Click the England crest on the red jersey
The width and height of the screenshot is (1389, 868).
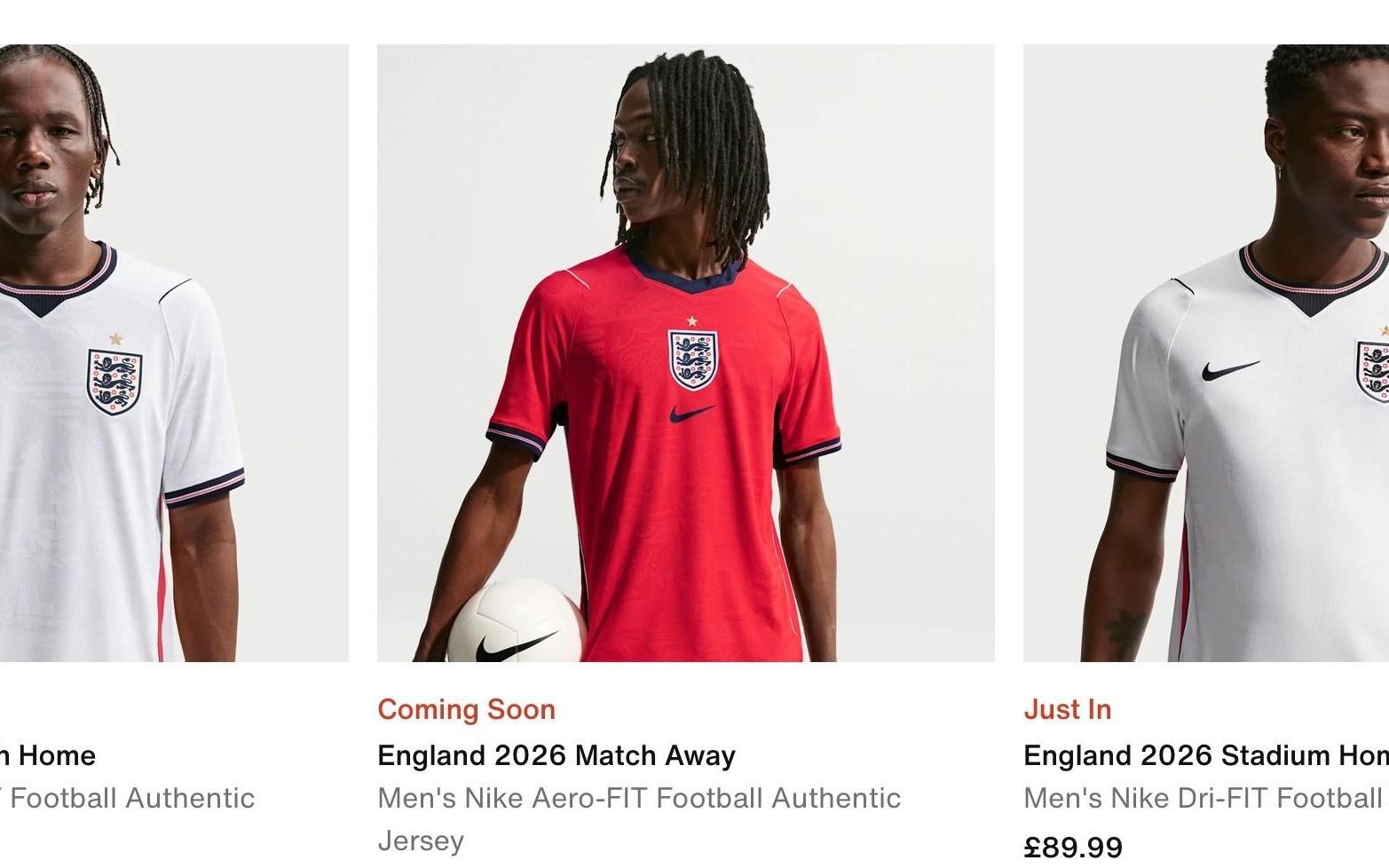[692, 359]
